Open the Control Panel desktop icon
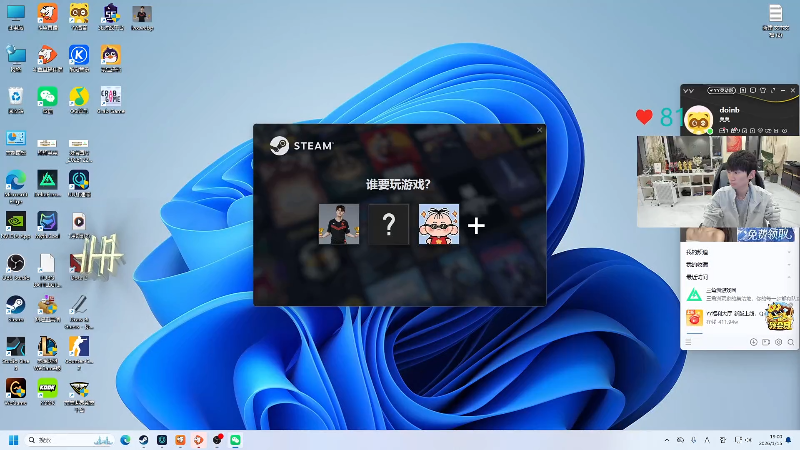 (16, 142)
